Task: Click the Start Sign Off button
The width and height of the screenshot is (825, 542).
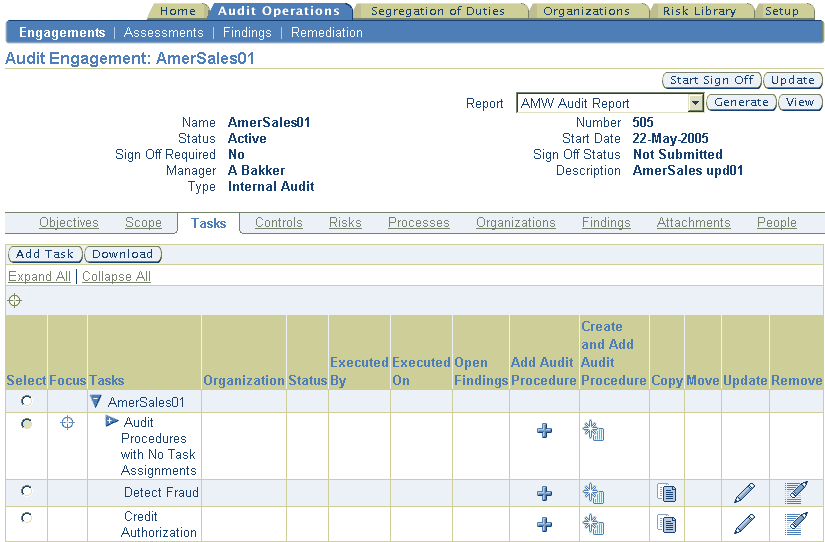Action: 711,80
